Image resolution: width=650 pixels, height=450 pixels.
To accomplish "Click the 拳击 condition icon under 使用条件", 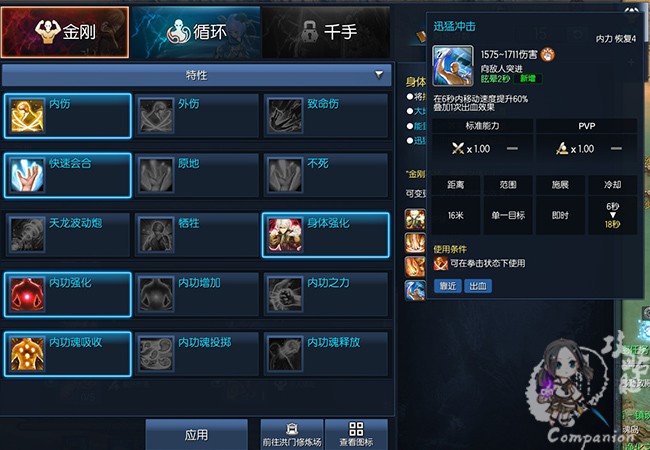I will tap(441, 264).
